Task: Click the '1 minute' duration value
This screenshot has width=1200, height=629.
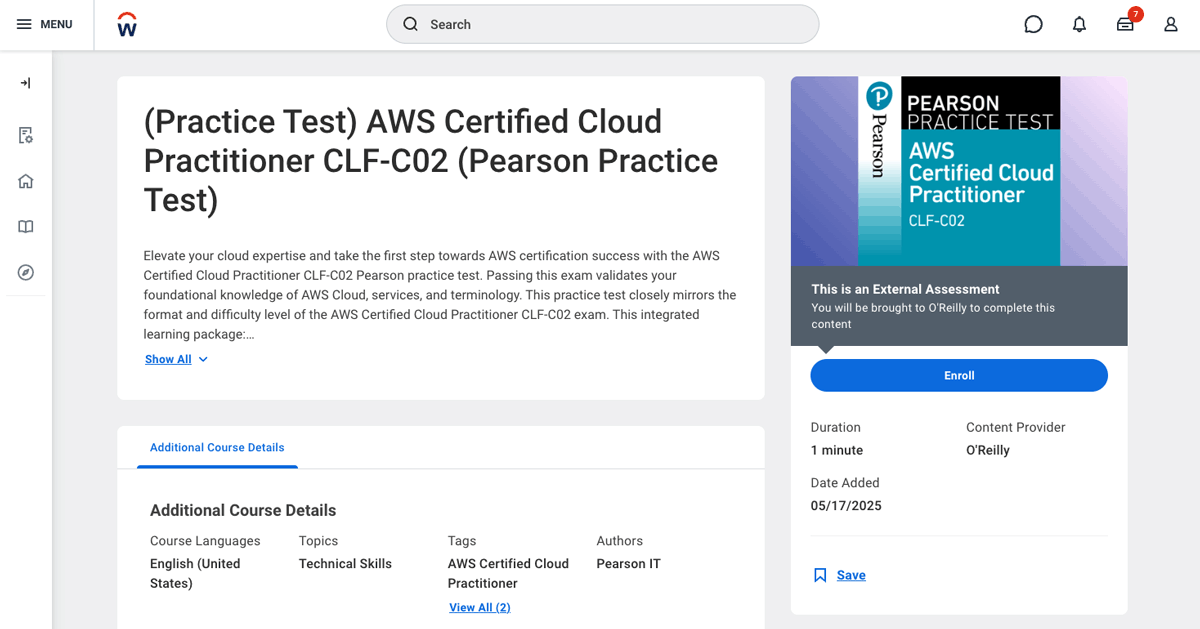Action: pyautogui.click(x=837, y=450)
